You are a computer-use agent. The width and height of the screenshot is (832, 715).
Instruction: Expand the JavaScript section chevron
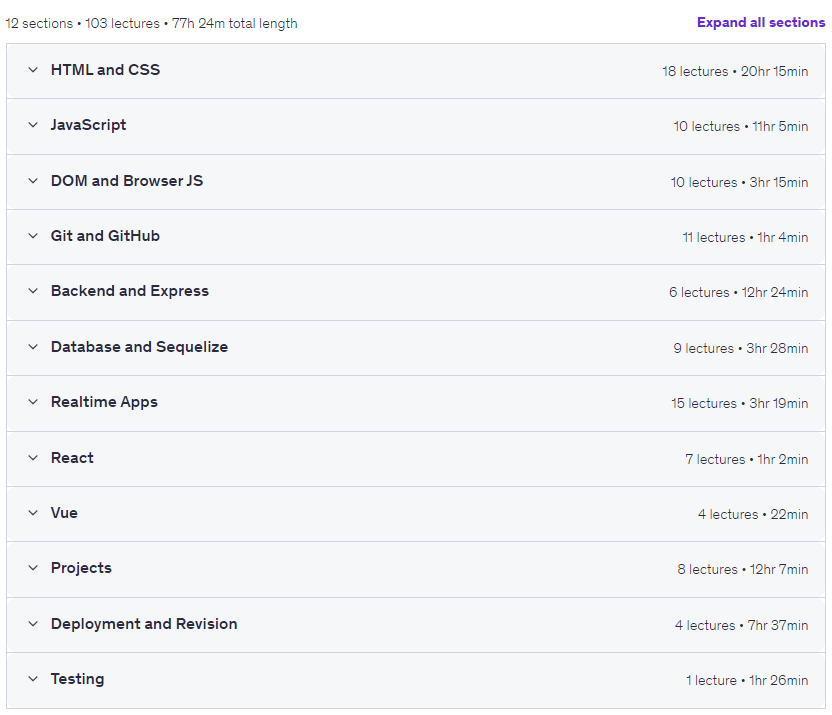(33, 125)
